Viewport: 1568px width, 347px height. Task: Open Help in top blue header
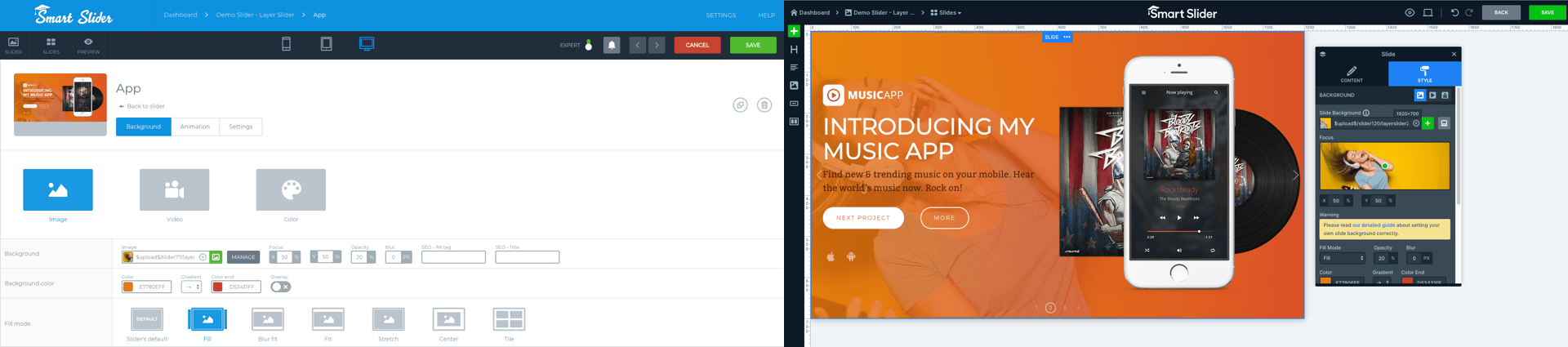point(766,15)
